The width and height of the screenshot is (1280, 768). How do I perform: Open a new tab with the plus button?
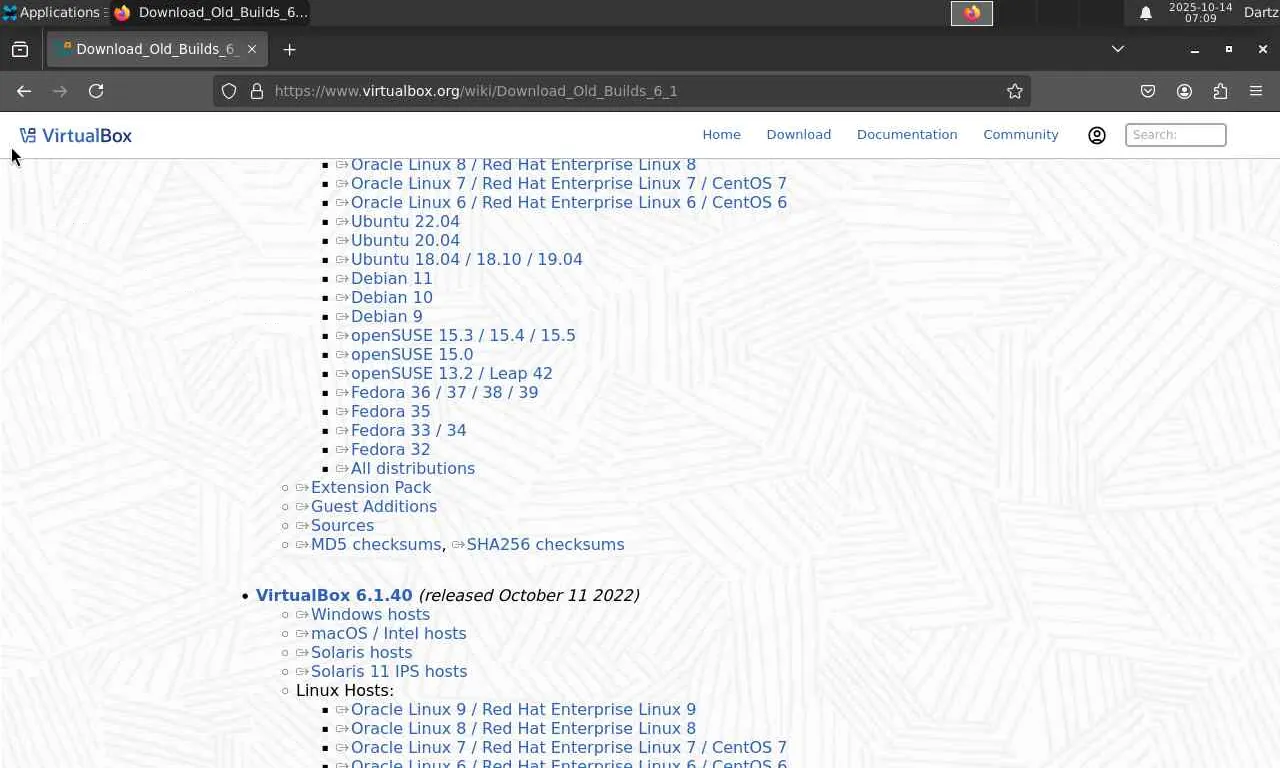coord(289,49)
